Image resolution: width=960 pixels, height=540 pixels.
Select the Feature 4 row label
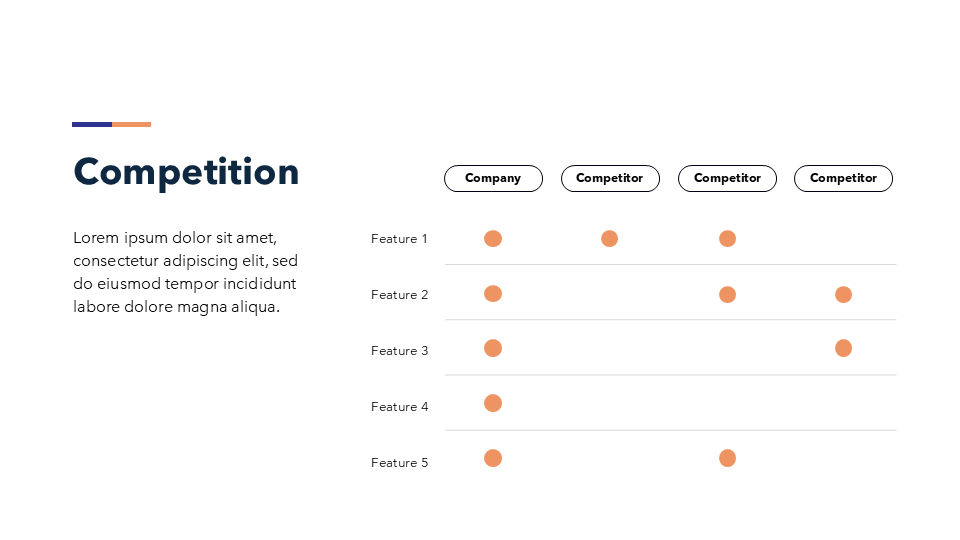coord(399,407)
